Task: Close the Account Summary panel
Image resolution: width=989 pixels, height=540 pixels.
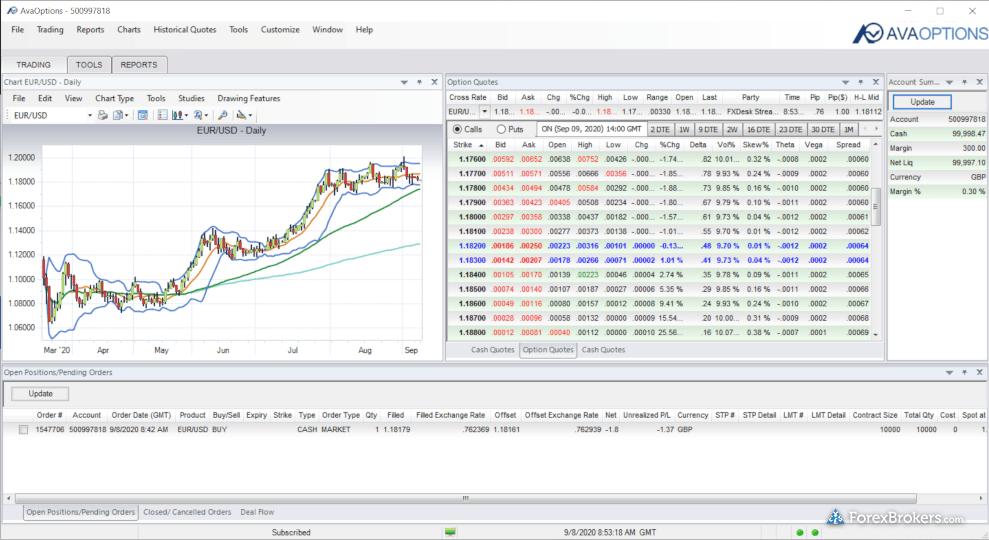Action: tap(980, 82)
